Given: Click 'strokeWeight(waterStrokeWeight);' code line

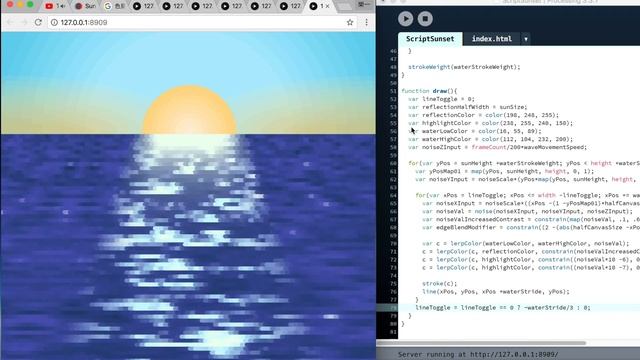Looking at the screenshot, I should [x=464, y=67].
